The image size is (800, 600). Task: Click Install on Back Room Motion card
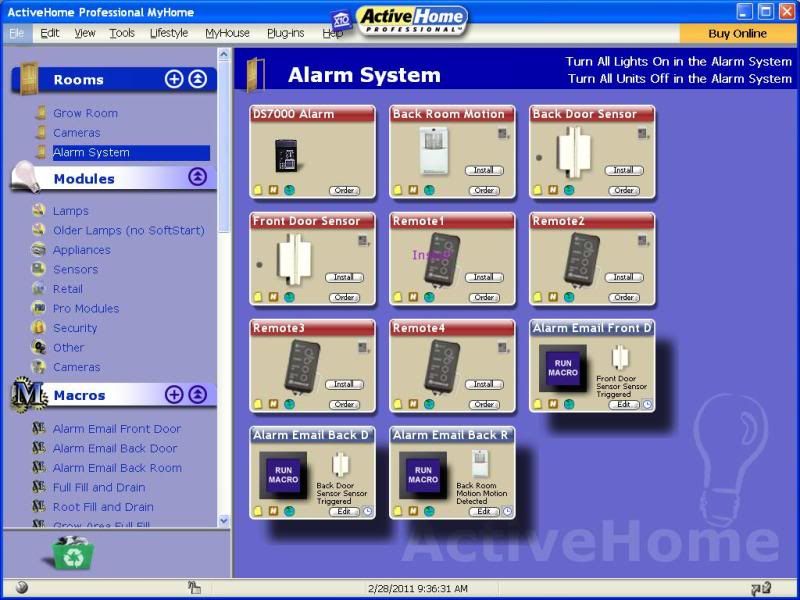(x=484, y=170)
